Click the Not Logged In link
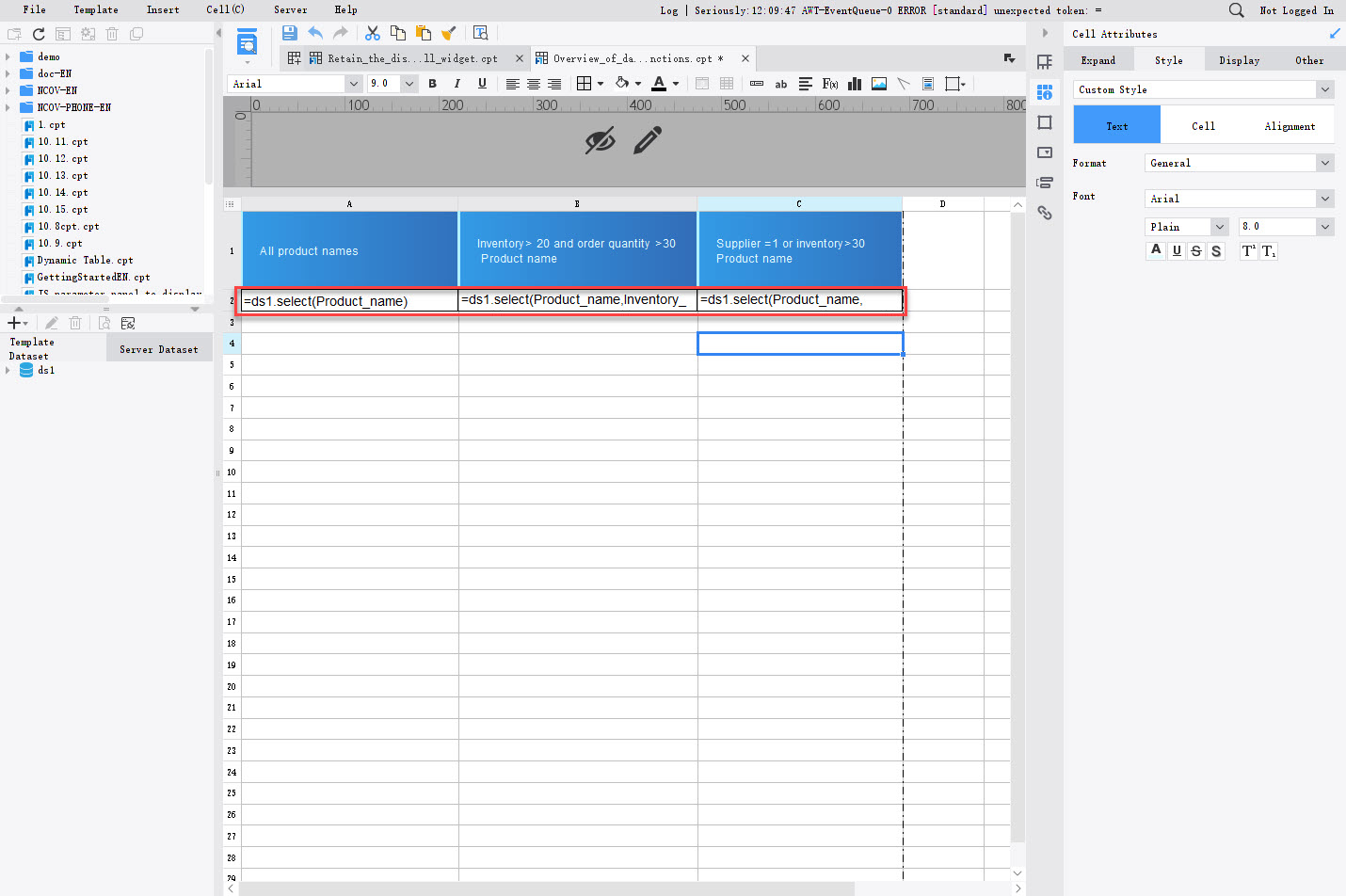 [1297, 10]
